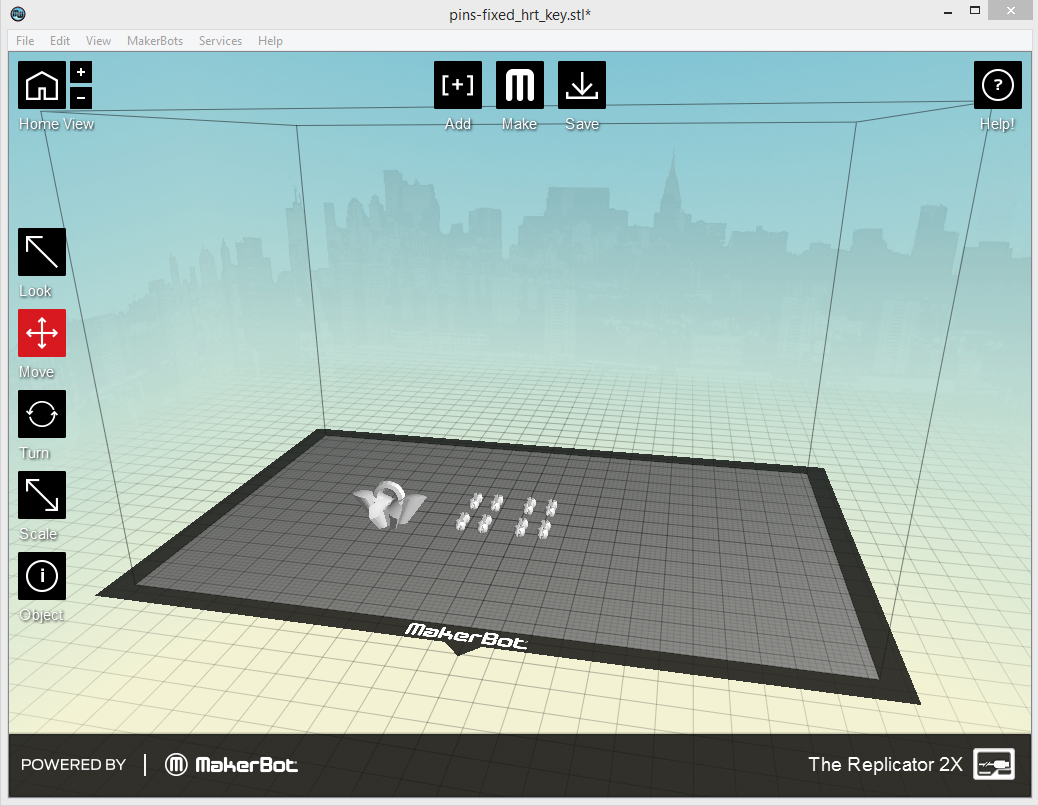Select the large white model on the build plate
This screenshot has height=806, width=1038.
coord(388,505)
